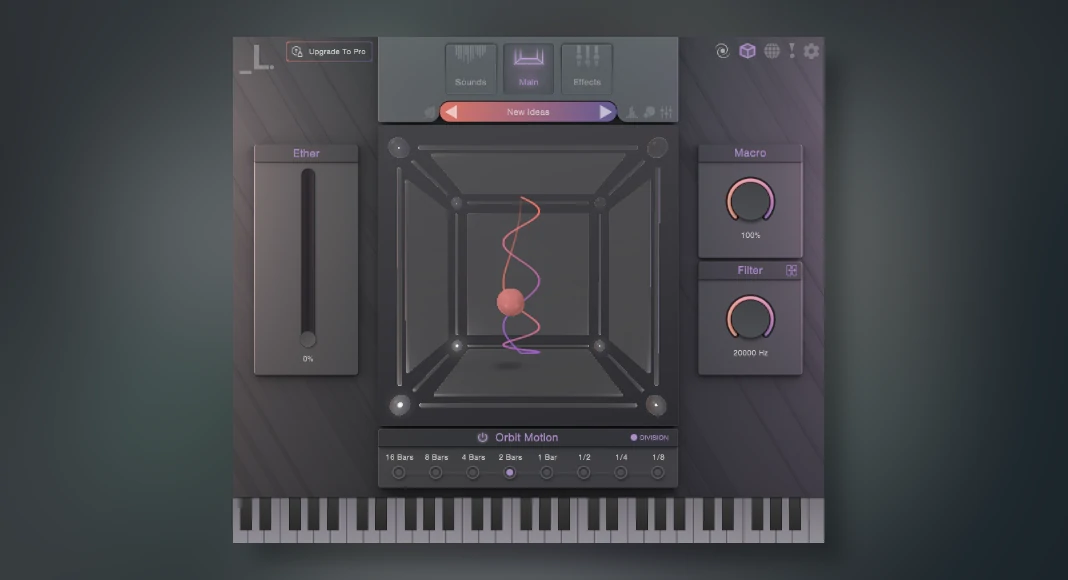Switch to the Sounds tab
This screenshot has width=1068, height=580.
(470, 68)
